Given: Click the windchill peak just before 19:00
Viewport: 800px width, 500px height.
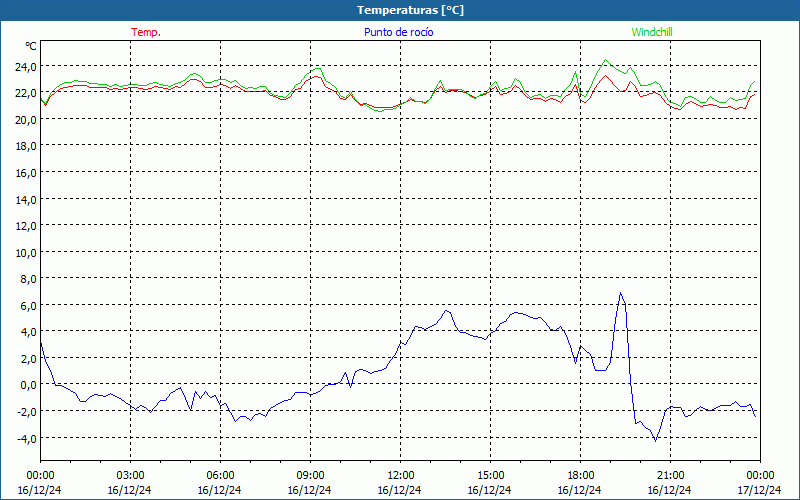Looking at the screenshot, I should (606, 60).
